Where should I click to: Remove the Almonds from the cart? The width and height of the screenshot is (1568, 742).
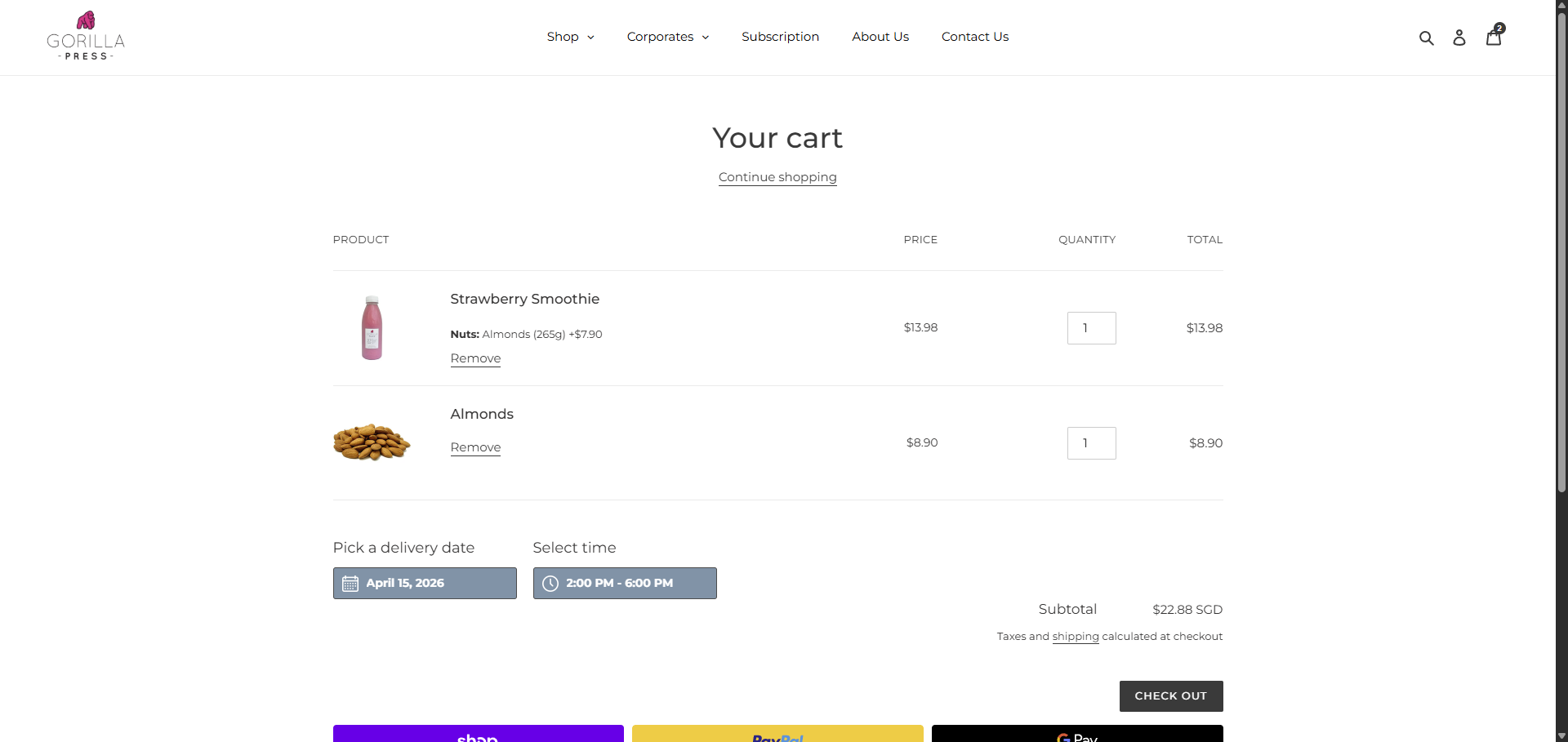tap(475, 447)
